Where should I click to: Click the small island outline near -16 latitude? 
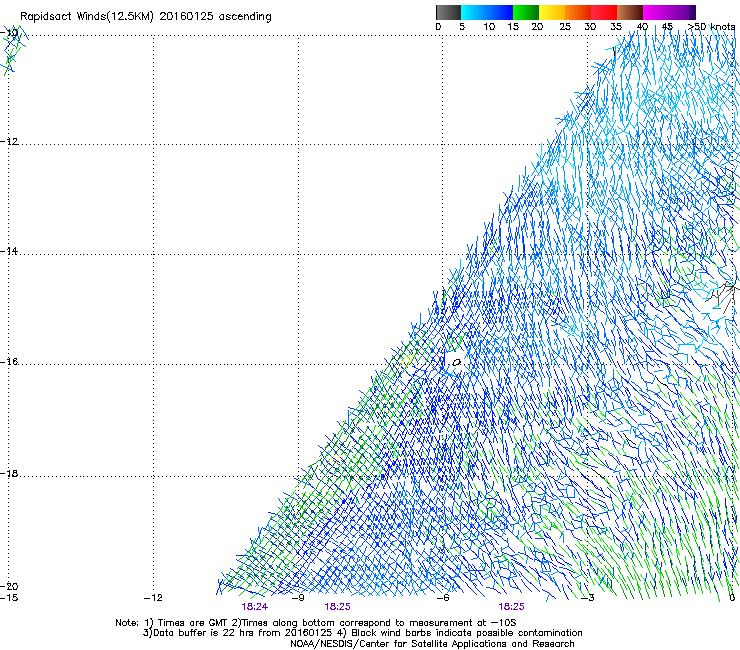(456, 363)
